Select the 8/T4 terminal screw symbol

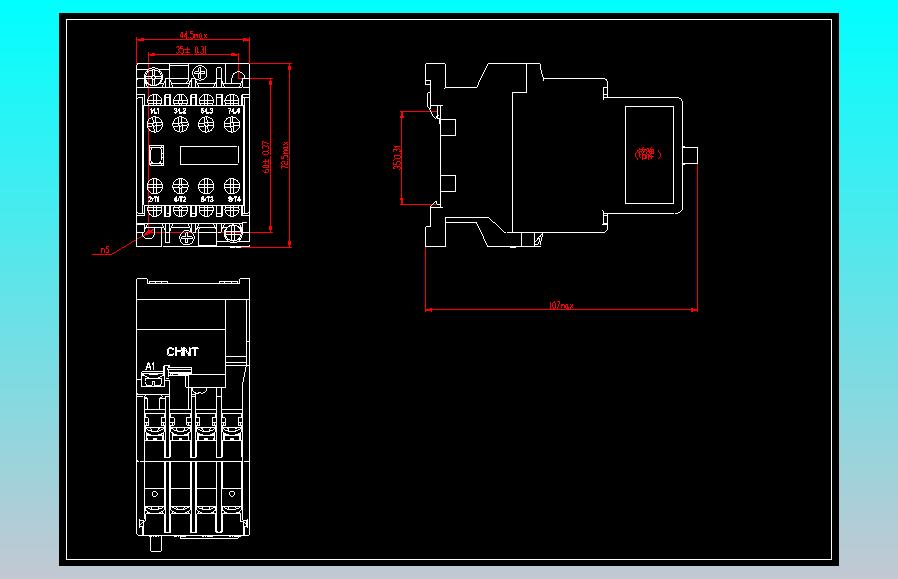click(232, 186)
